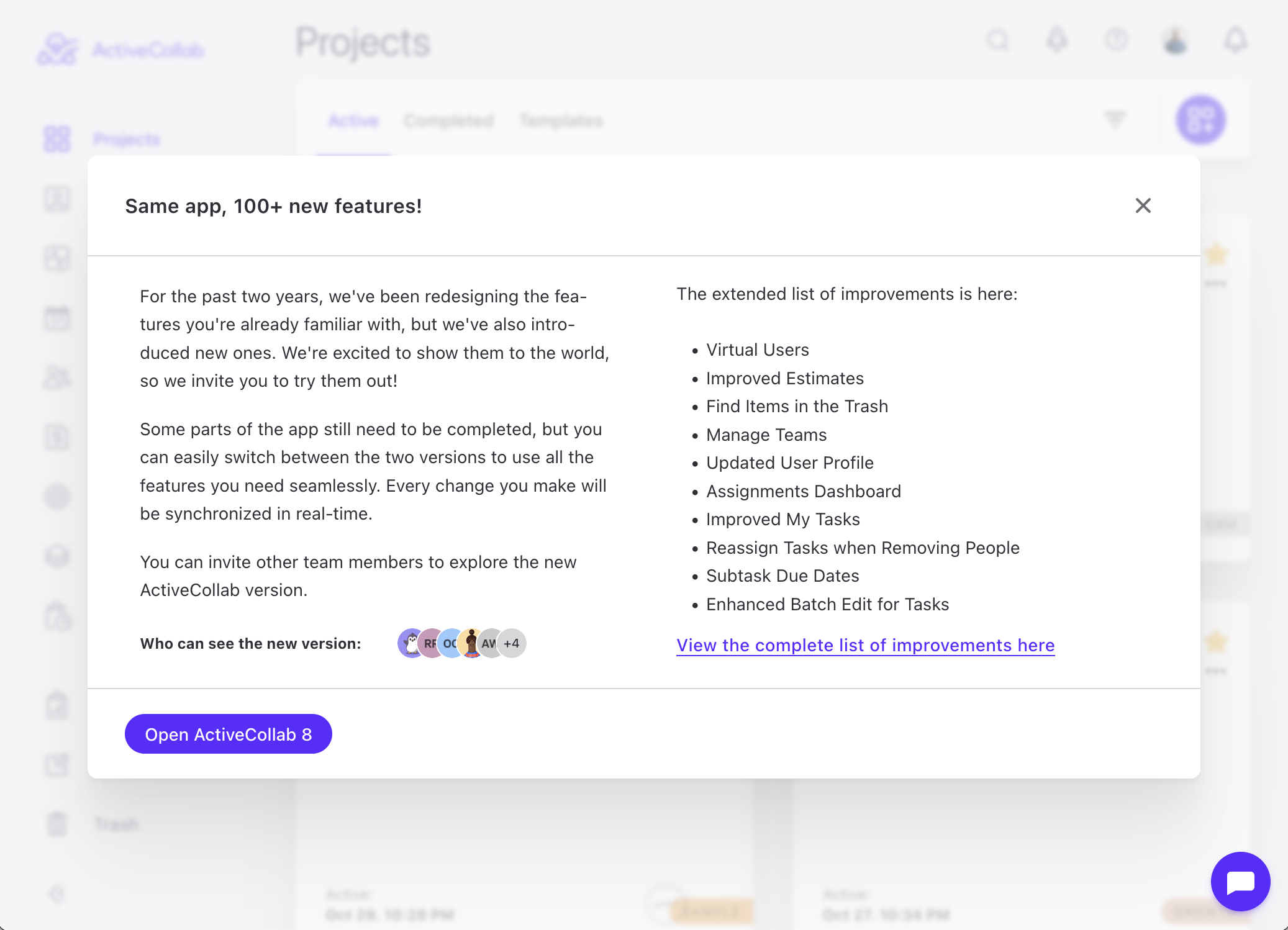Show the +4 additional users
Screen dimensions: 1288x930
click(512, 643)
